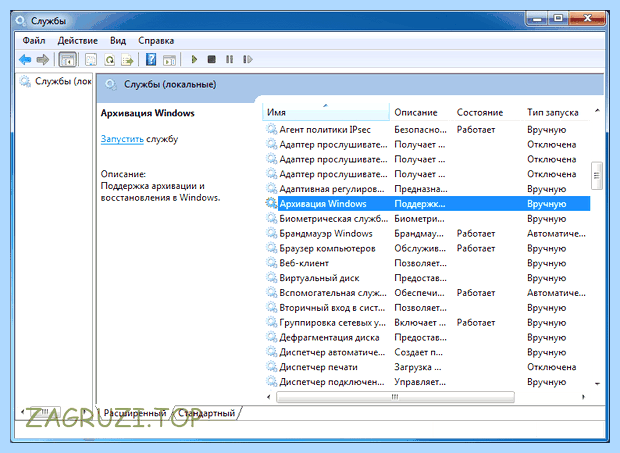This screenshot has height=453, width=620.
Task: Click gear icon of Веб-клиент row
Action: pyautogui.click(x=271, y=263)
